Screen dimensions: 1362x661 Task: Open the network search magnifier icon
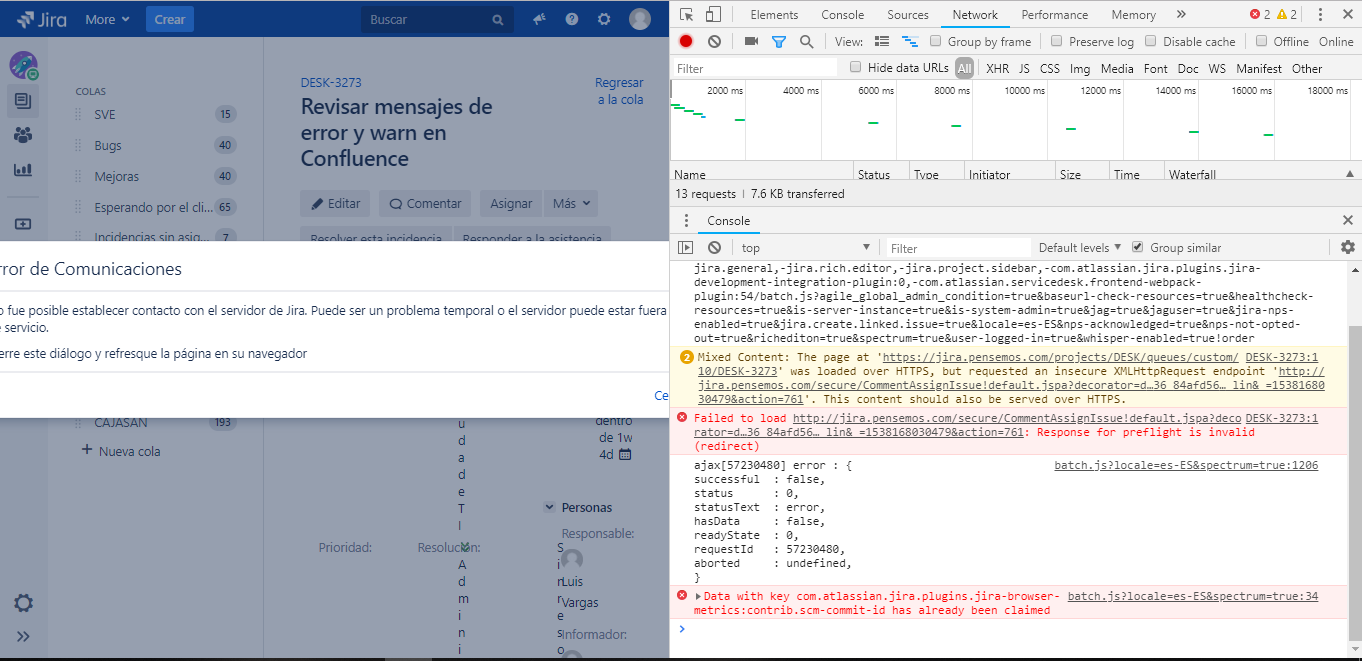pos(806,41)
